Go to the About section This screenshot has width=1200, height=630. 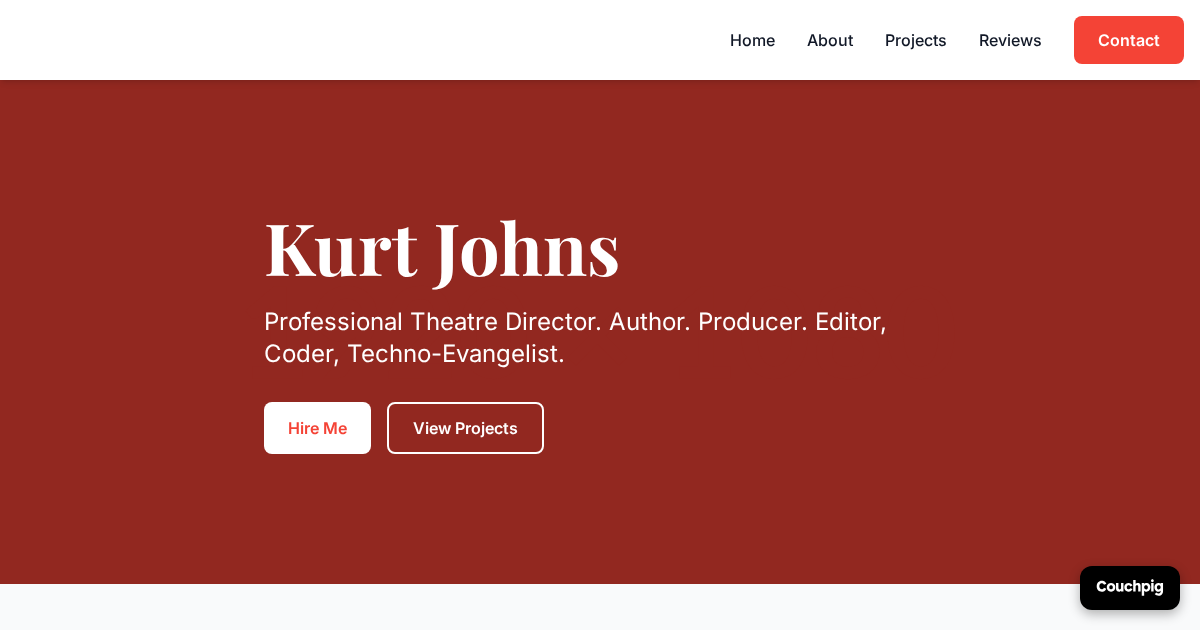coord(829,40)
